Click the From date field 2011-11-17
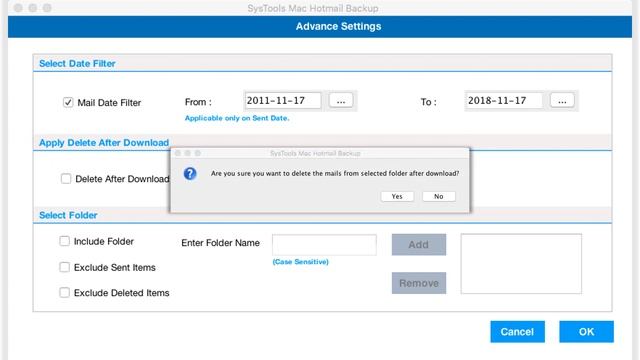The image size is (640, 360). point(283,101)
